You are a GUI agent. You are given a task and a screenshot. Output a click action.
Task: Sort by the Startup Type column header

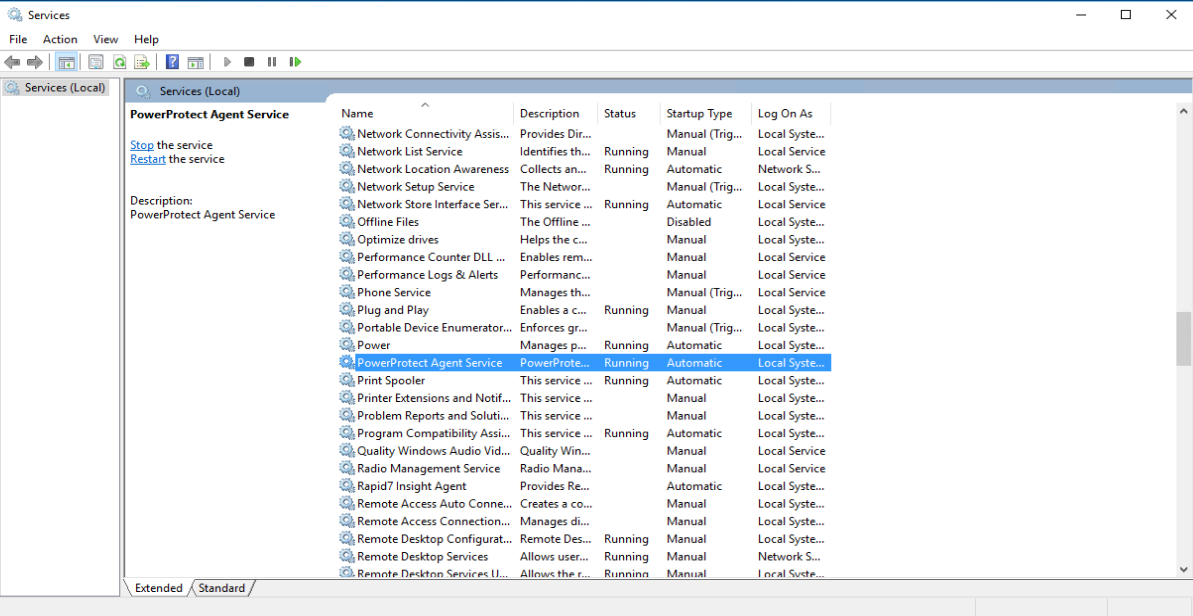[x=699, y=114]
